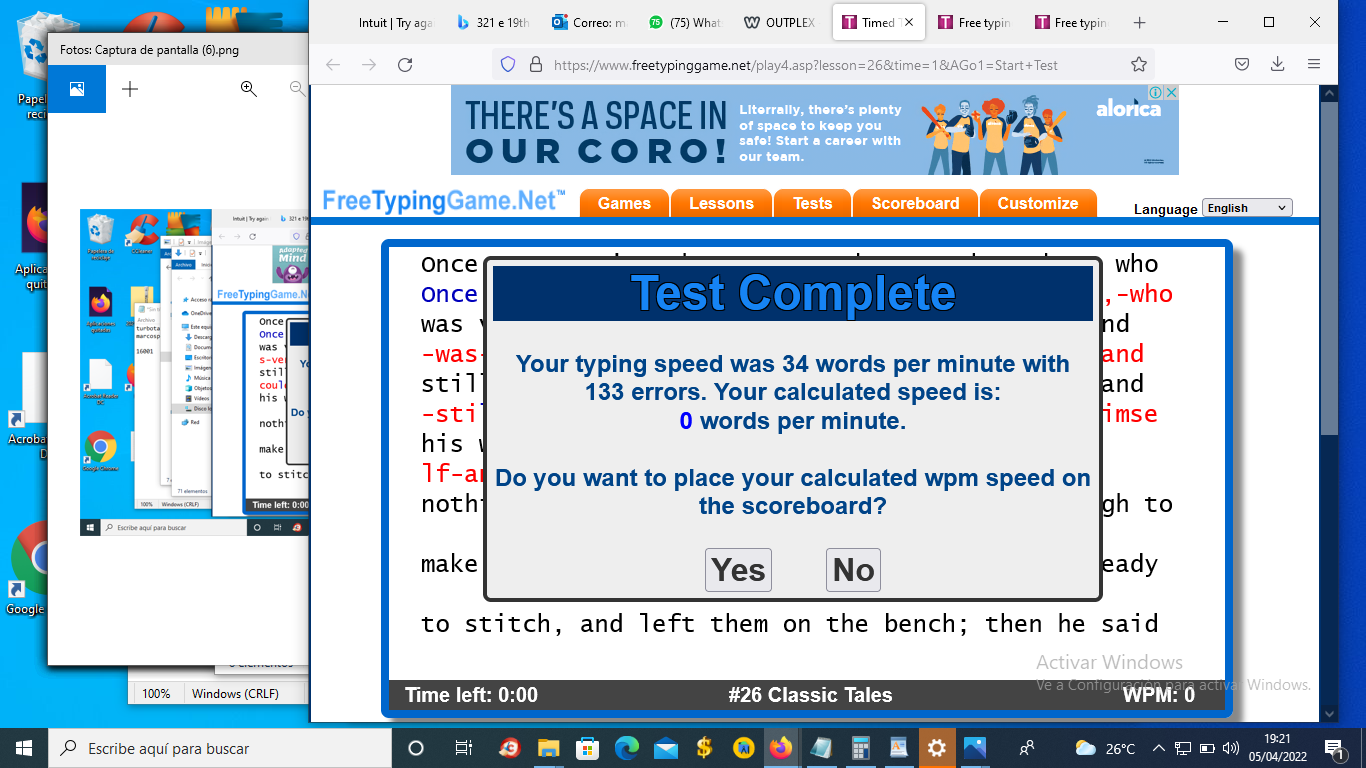Switch to the Correo Outlook tab
This screenshot has width=1366, height=768.
point(588,22)
